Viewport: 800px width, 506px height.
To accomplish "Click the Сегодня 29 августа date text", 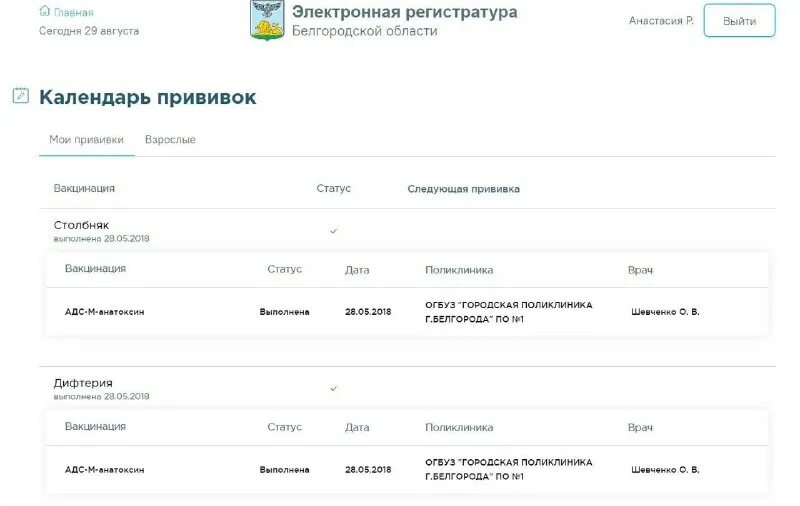I will click(x=89, y=31).
